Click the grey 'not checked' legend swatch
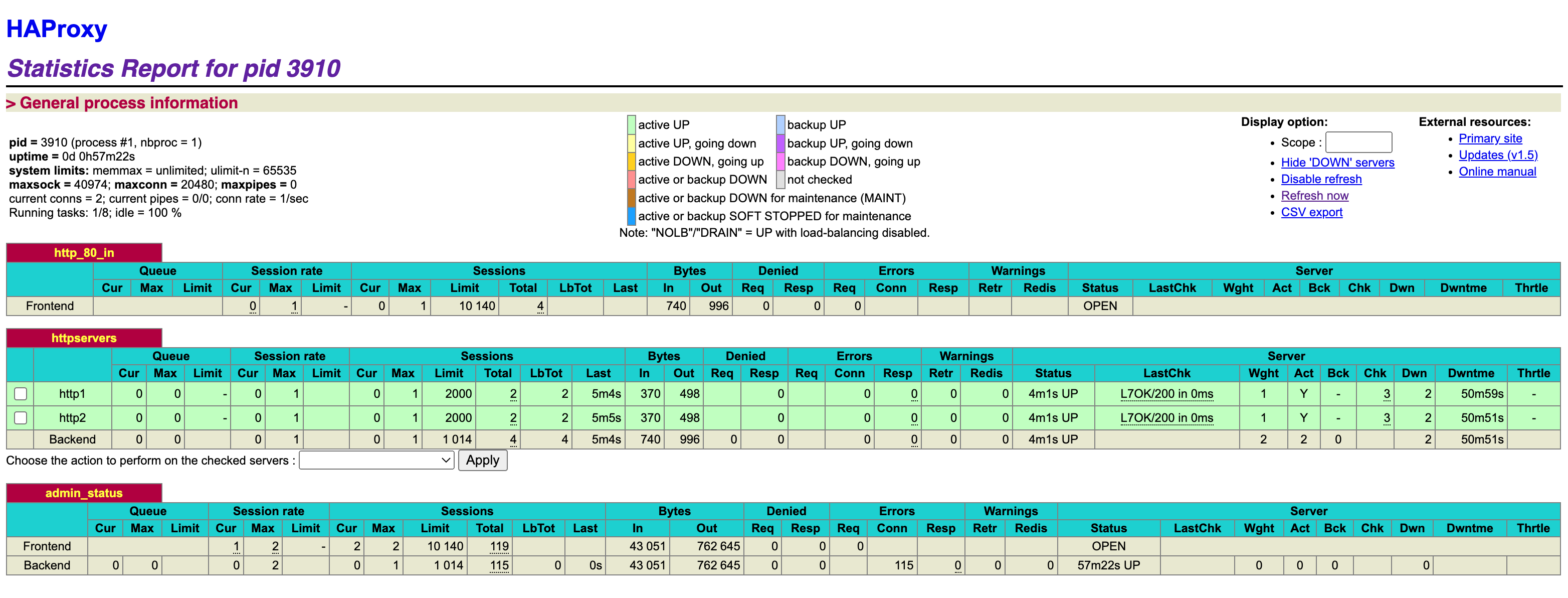 tap(780, 180)
